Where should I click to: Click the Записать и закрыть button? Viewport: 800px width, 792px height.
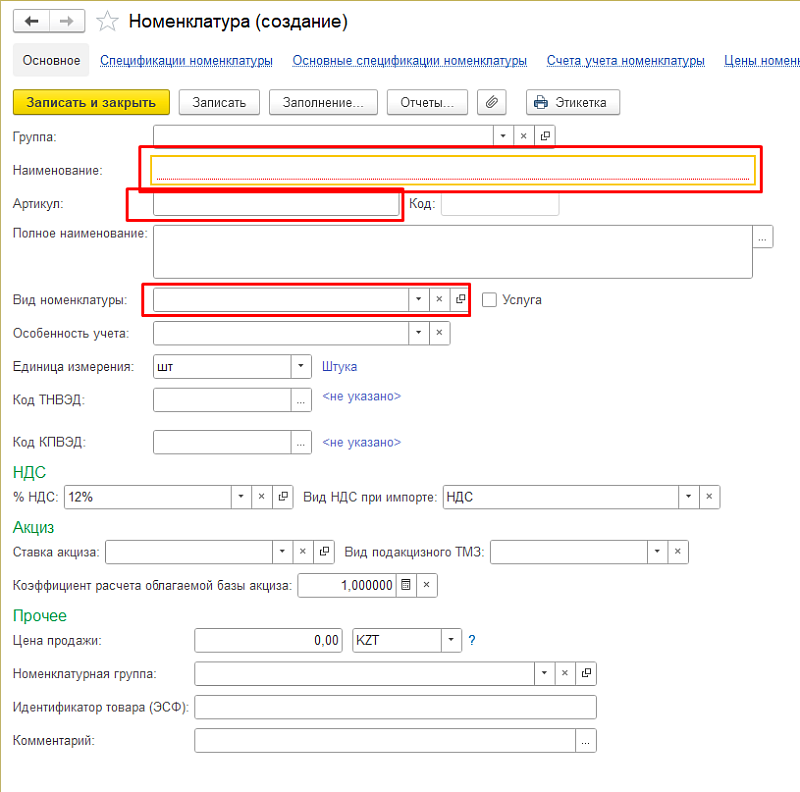[91, 102]
